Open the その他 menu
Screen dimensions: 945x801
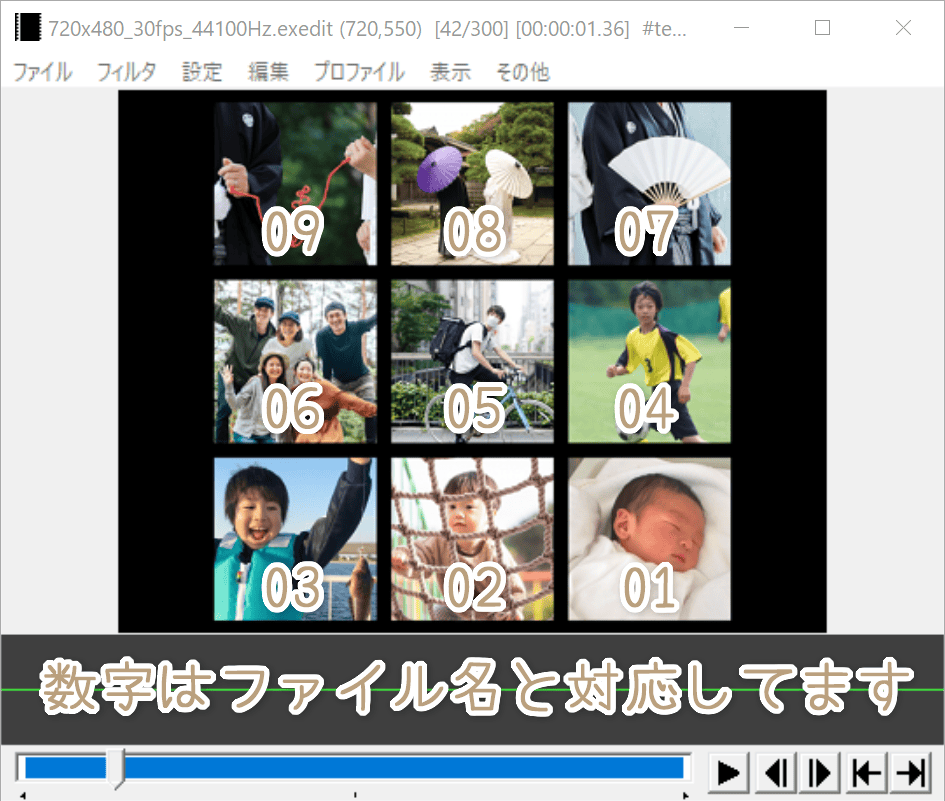(521, 71)
